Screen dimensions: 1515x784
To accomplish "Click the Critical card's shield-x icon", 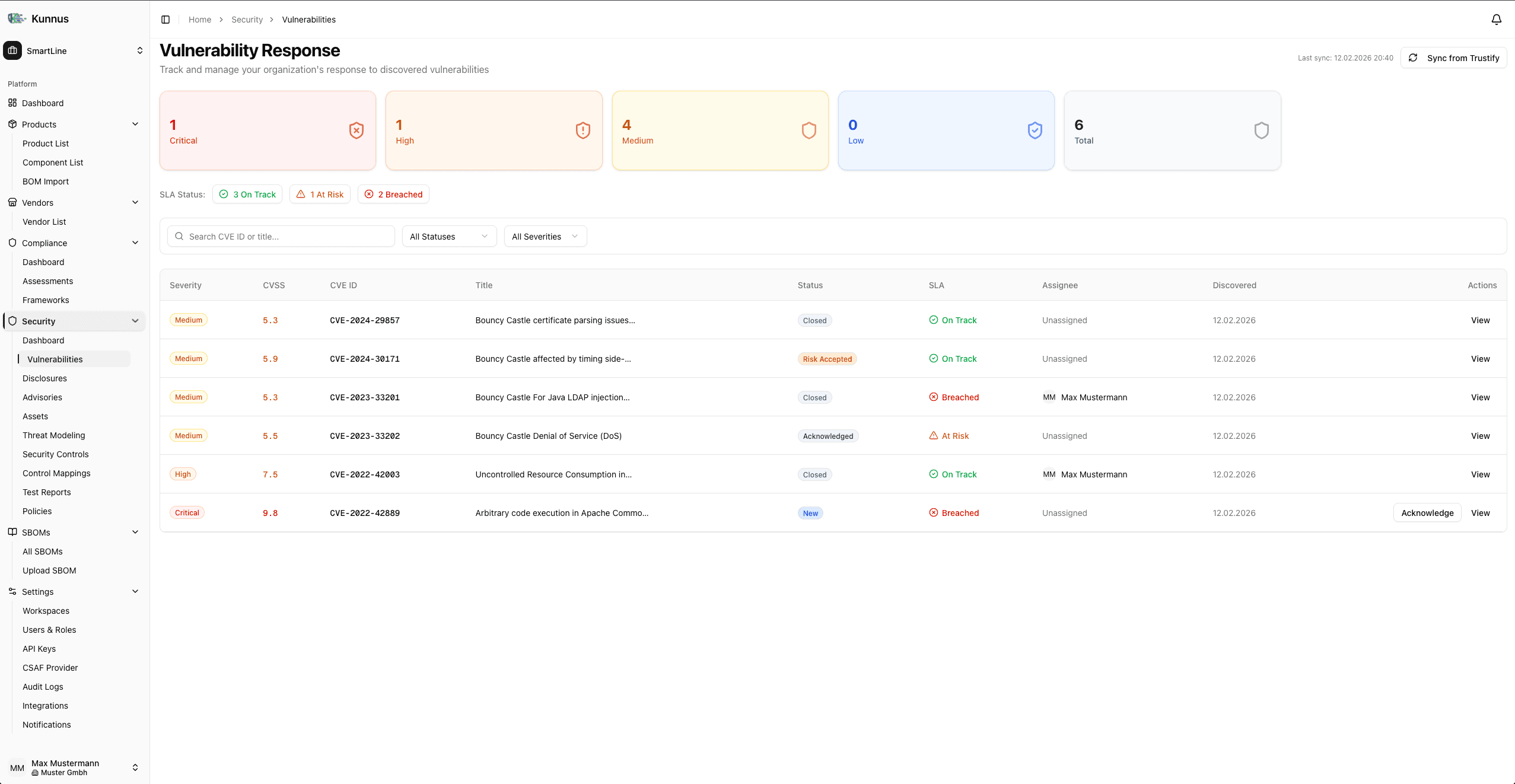I will tap(356, 130).
